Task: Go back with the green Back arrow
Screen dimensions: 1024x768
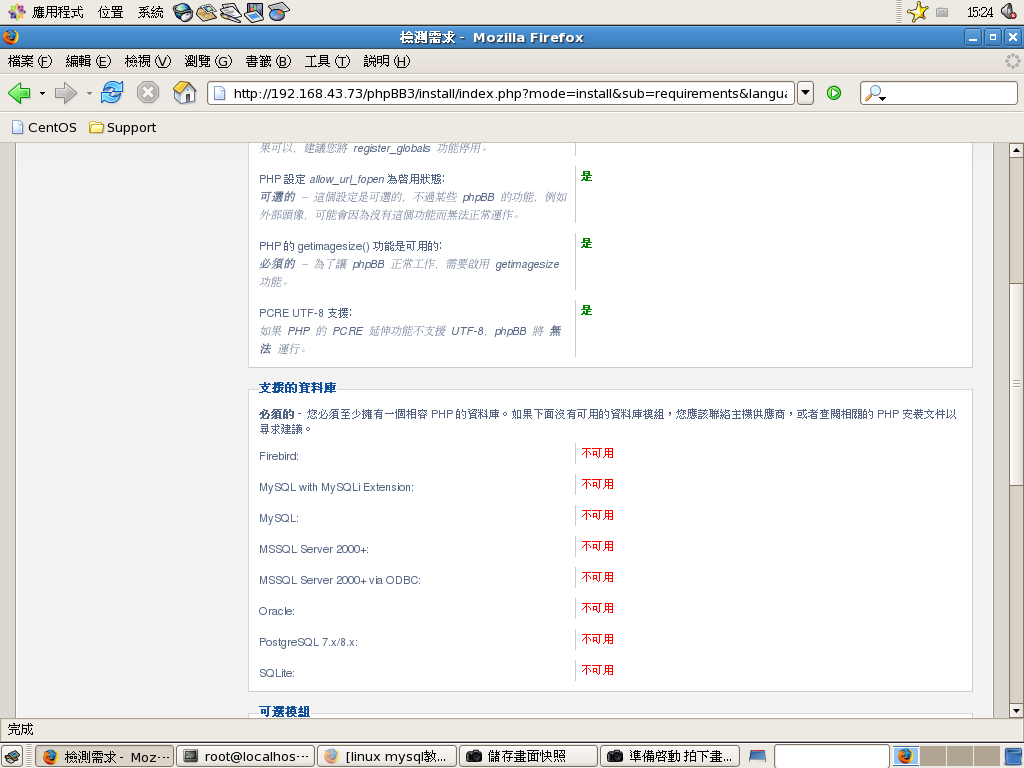Action: 20,93
